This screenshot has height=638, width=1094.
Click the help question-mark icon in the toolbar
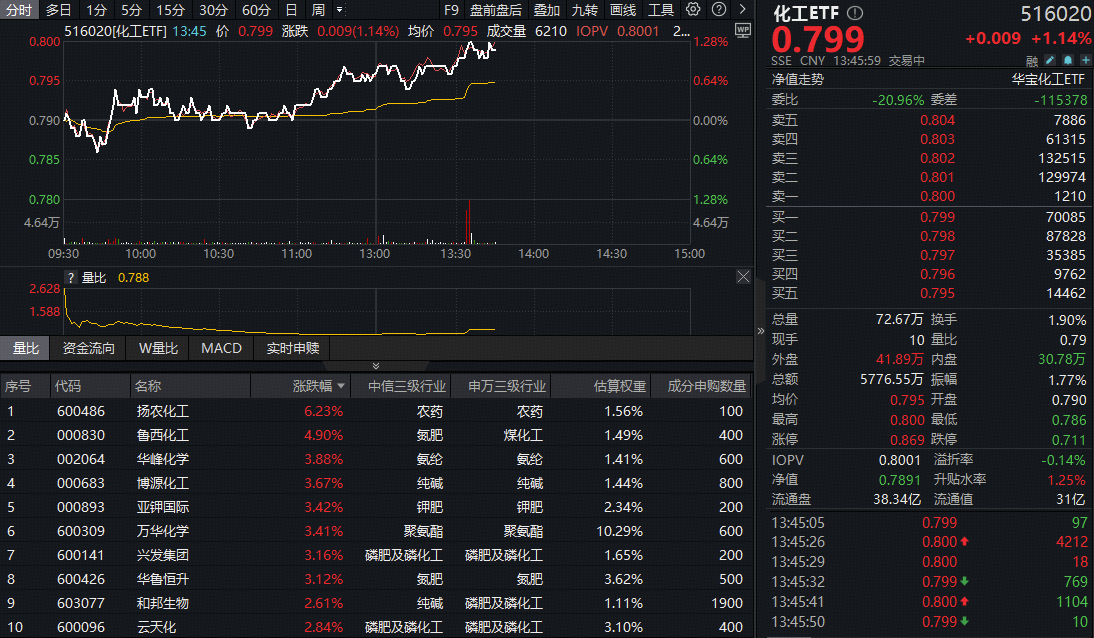[x=718, y=10]
